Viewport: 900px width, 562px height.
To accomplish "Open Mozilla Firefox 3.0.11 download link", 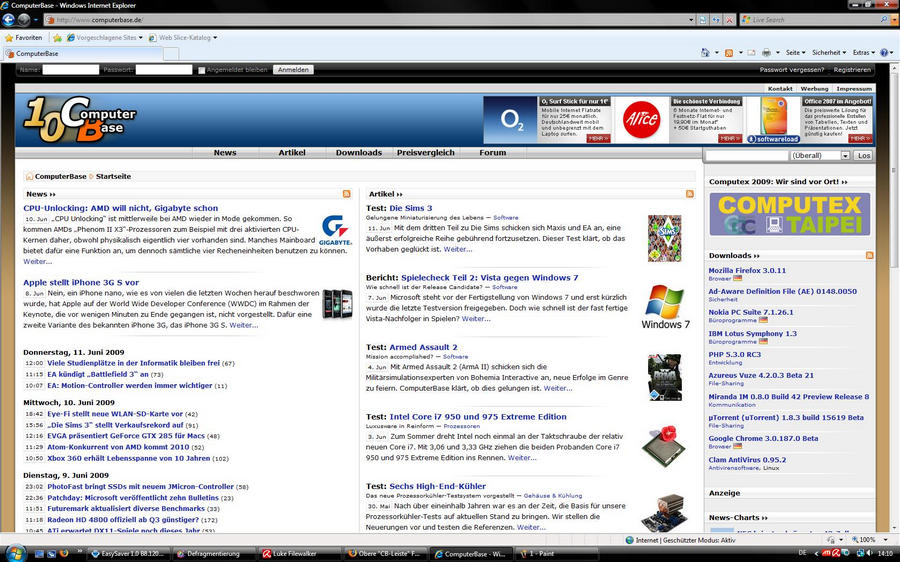I will coord(747,270).
